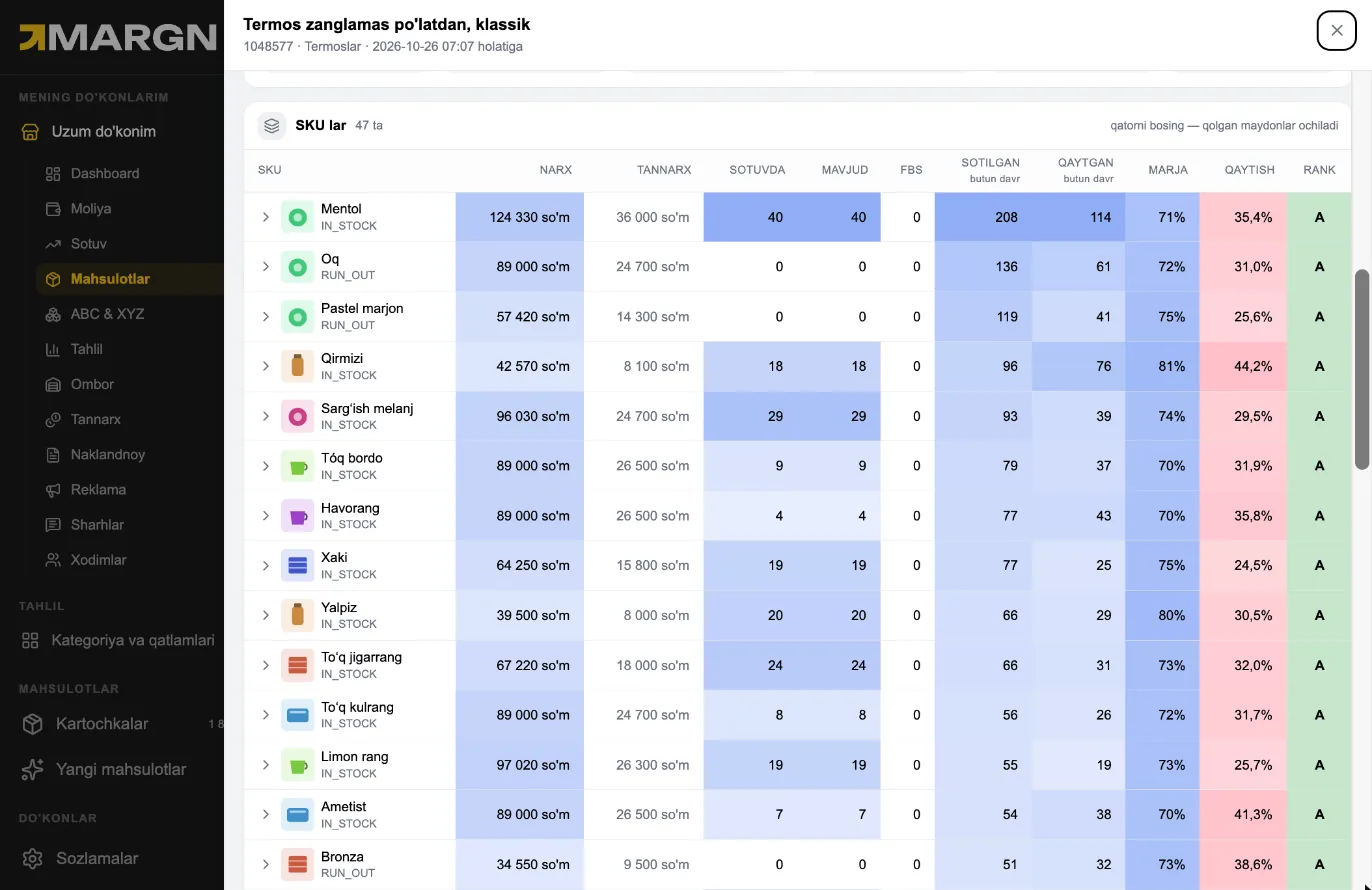Image resolution: width=1372 pixels, height=890 pixels.
Task: Open the Tahlil menu item
Action: click(x=87, y=349)
